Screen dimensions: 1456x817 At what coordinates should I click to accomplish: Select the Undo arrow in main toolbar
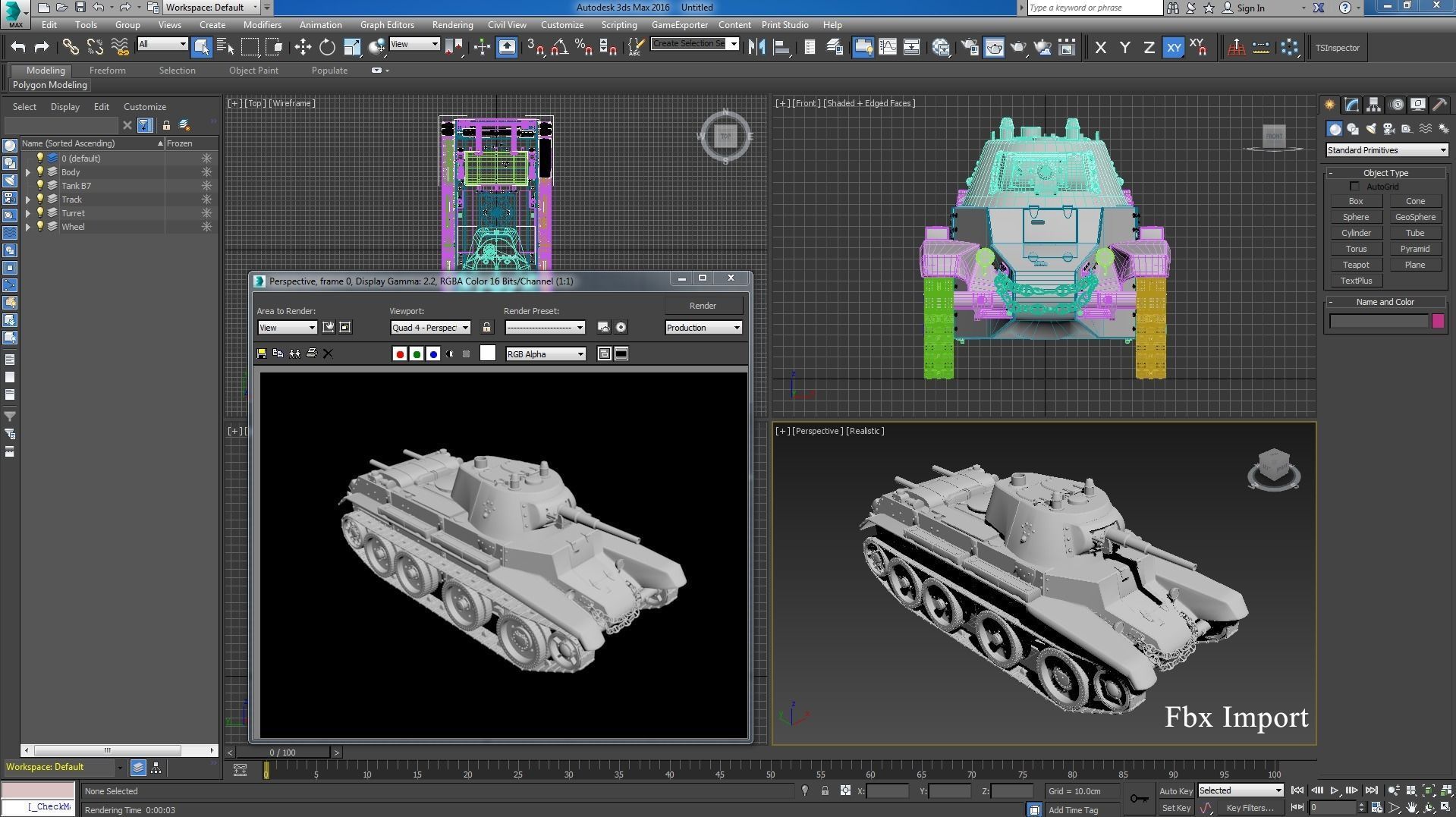click(x=17, y=47)
